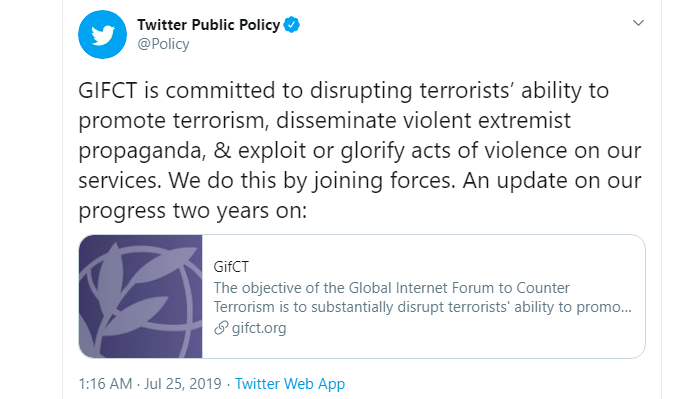The image size is (689, 399).
Task: Click the Jul 25, 2019 date
Action: click(x=183, y=384)
